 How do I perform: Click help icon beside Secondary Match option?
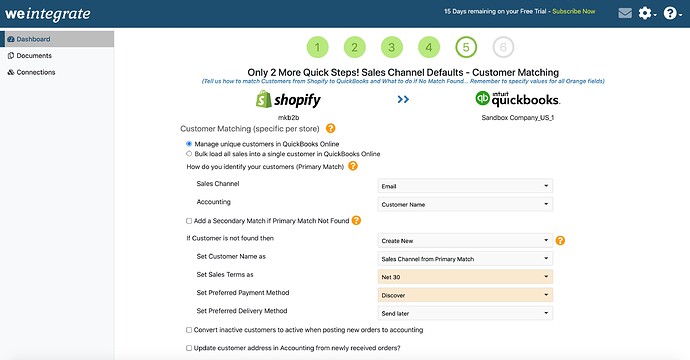pos(356,220)
